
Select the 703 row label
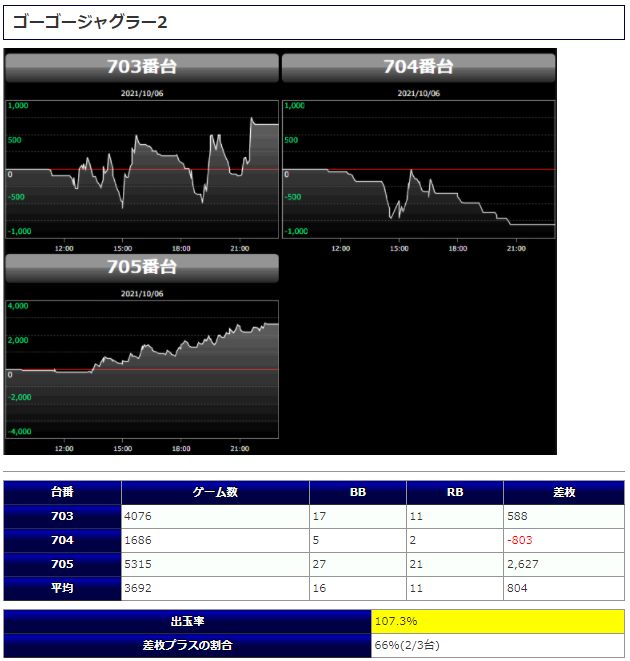62,516
